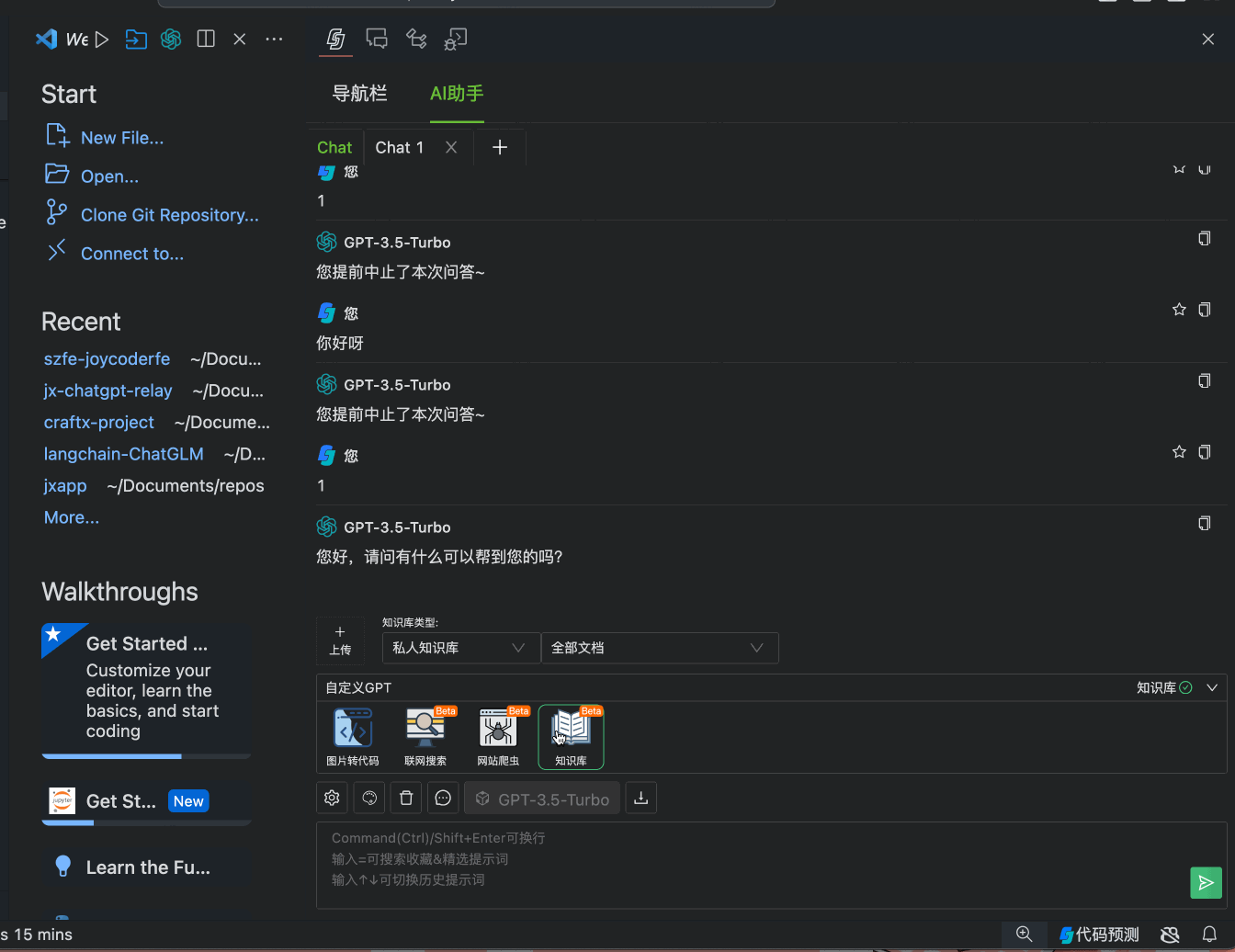
Task: Copy the 你好呀 message
Action: [x=1205, y=310]
